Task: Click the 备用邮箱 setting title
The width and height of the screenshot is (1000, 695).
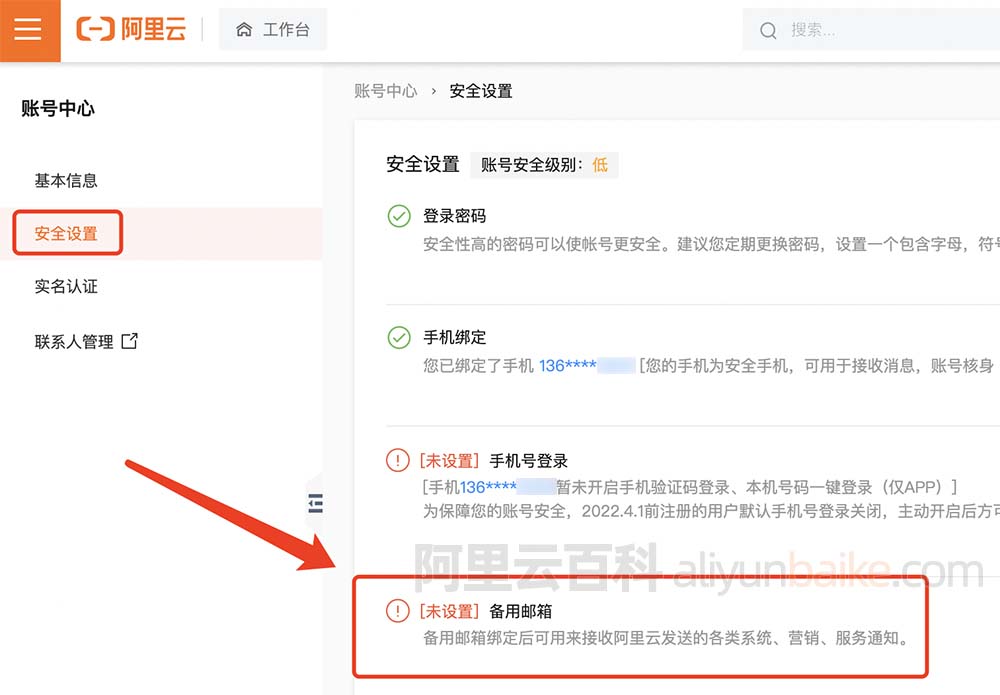Action: tap(520, 611)
